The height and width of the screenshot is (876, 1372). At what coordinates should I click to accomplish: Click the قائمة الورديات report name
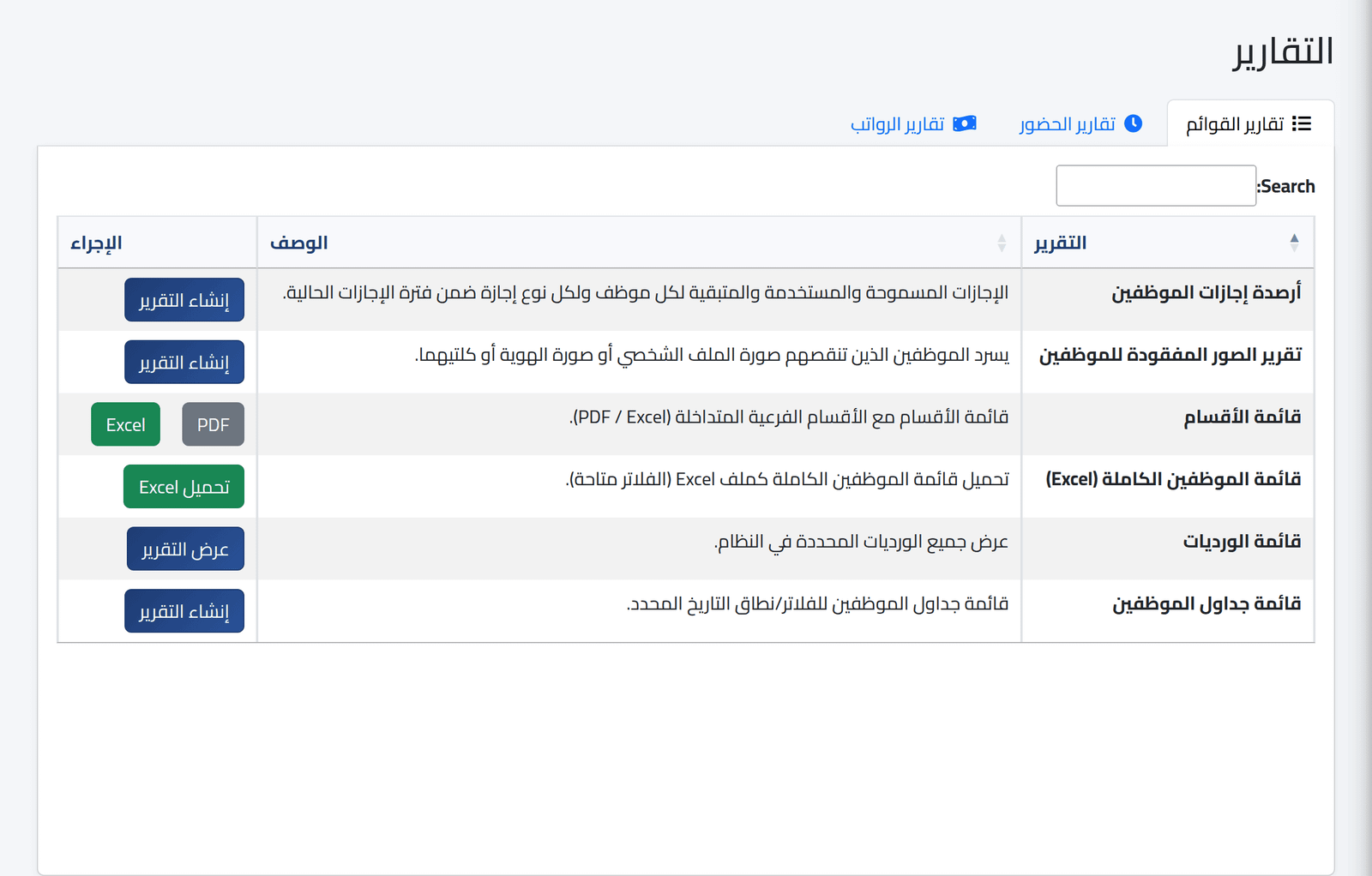pyautogui.click(x=1243, y=541)
